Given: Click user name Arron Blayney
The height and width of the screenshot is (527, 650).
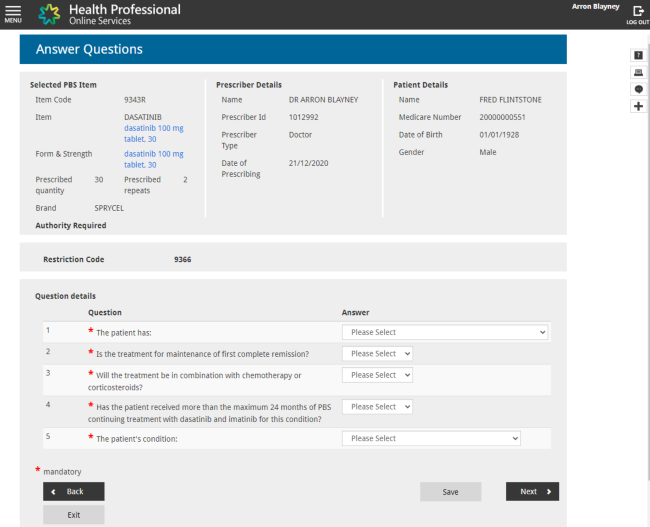Looking at the screenshot, I should click(595, 7).
